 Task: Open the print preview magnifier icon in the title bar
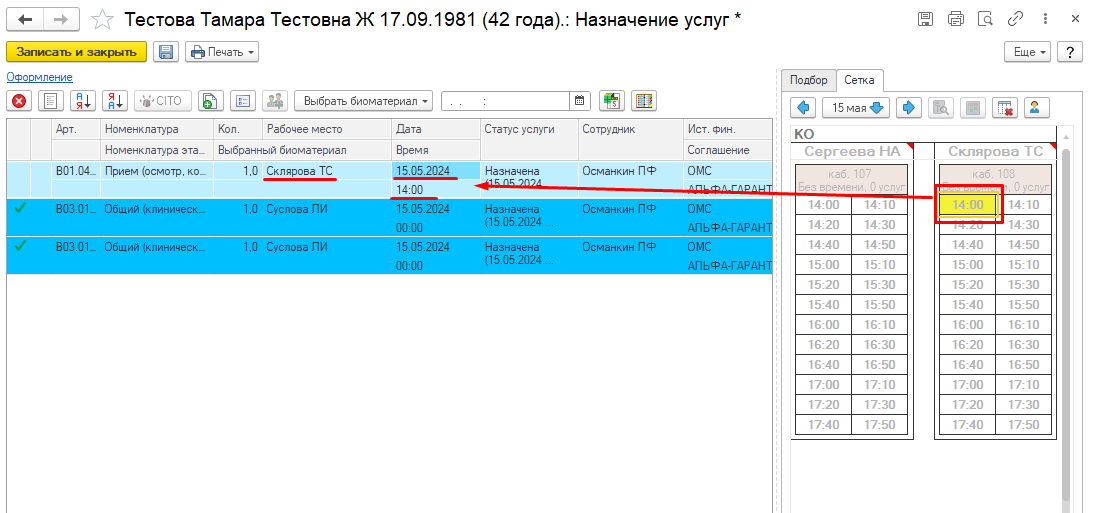click(985, 20)
